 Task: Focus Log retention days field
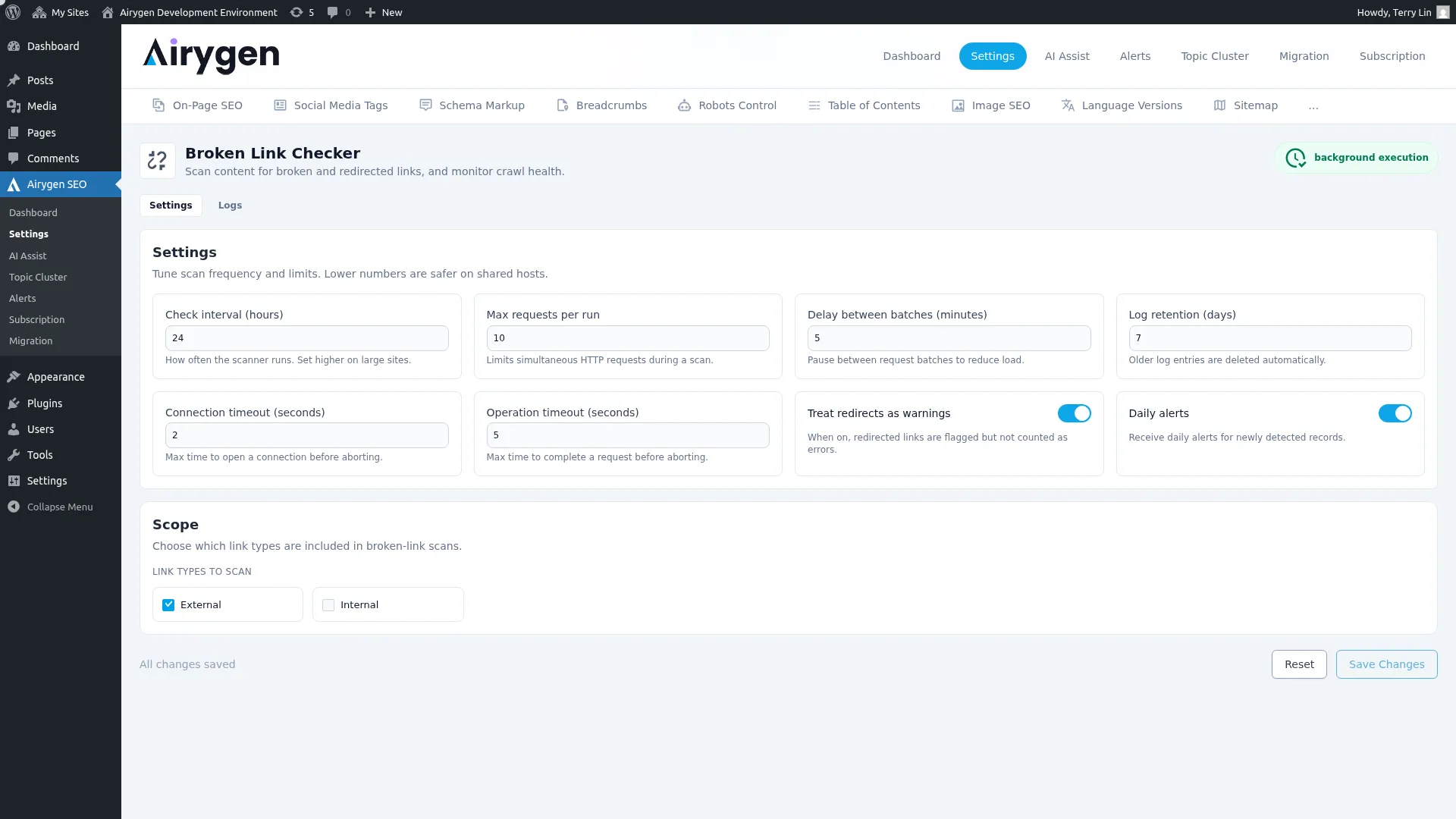(1269, 338)
